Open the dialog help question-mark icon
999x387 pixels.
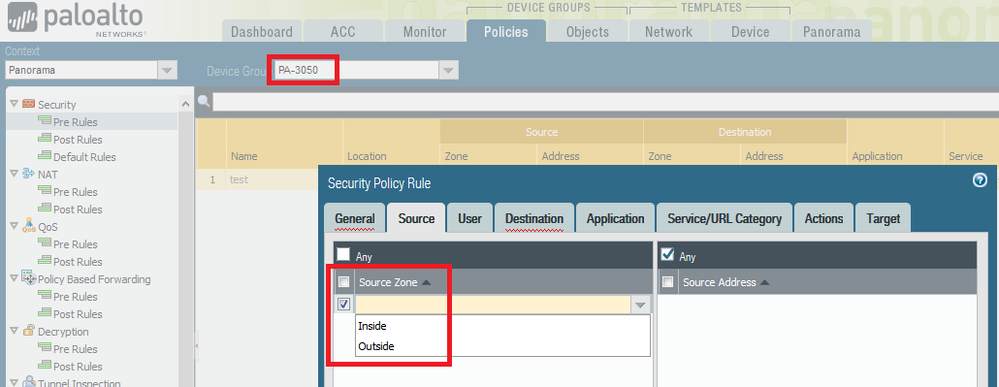(x=979, y=180)
